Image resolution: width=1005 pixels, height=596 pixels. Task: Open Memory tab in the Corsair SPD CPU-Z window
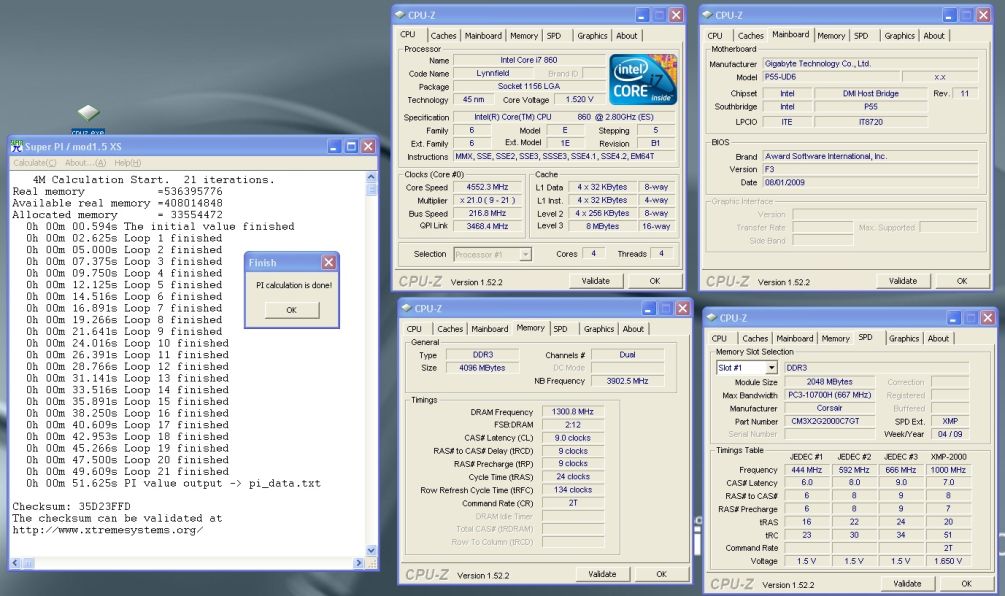[836, 338]
